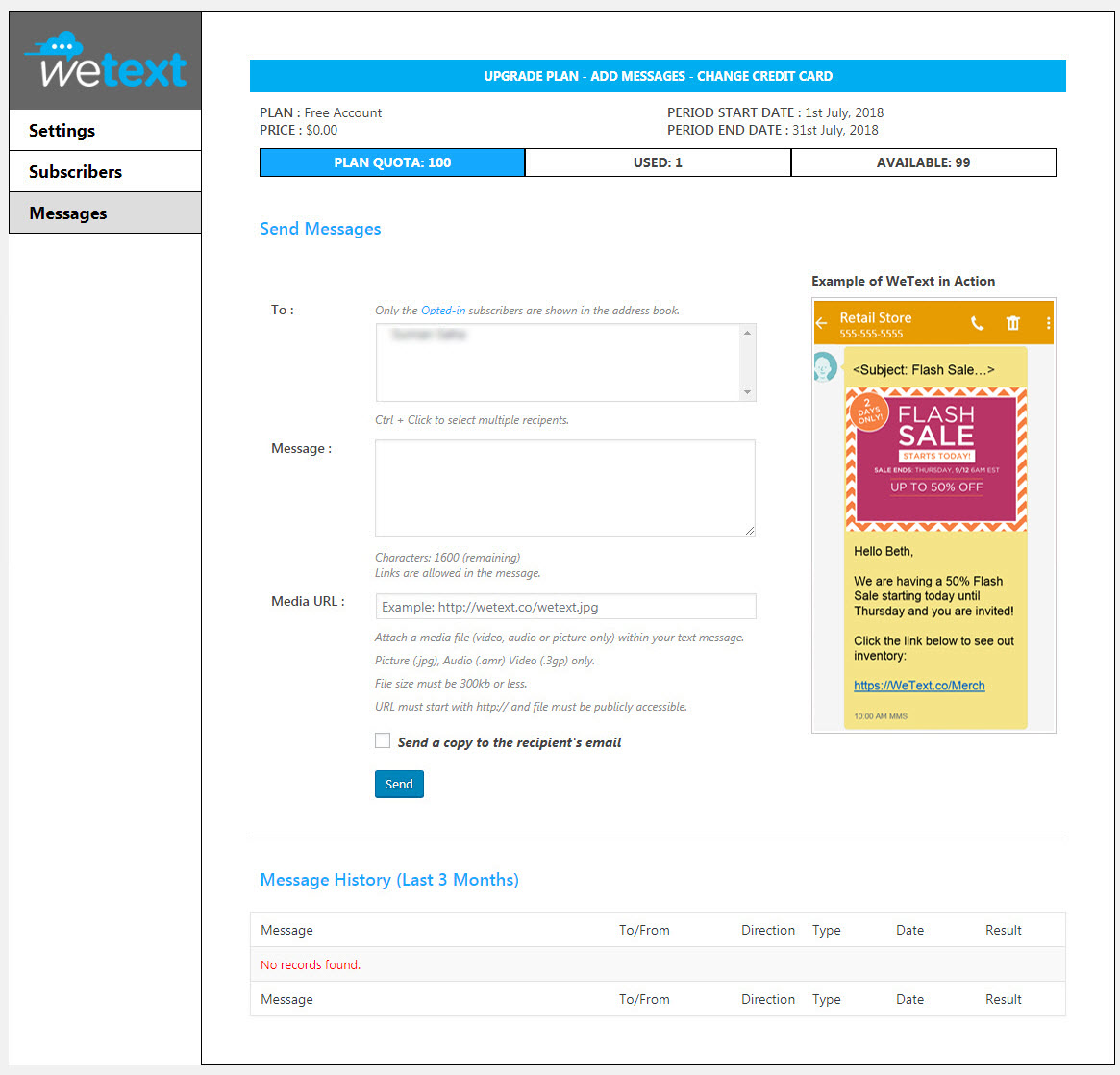Click the Retail Store title in example
Screen dimensions: 1120x1075
pyautogui.click(x=876, y=318)
